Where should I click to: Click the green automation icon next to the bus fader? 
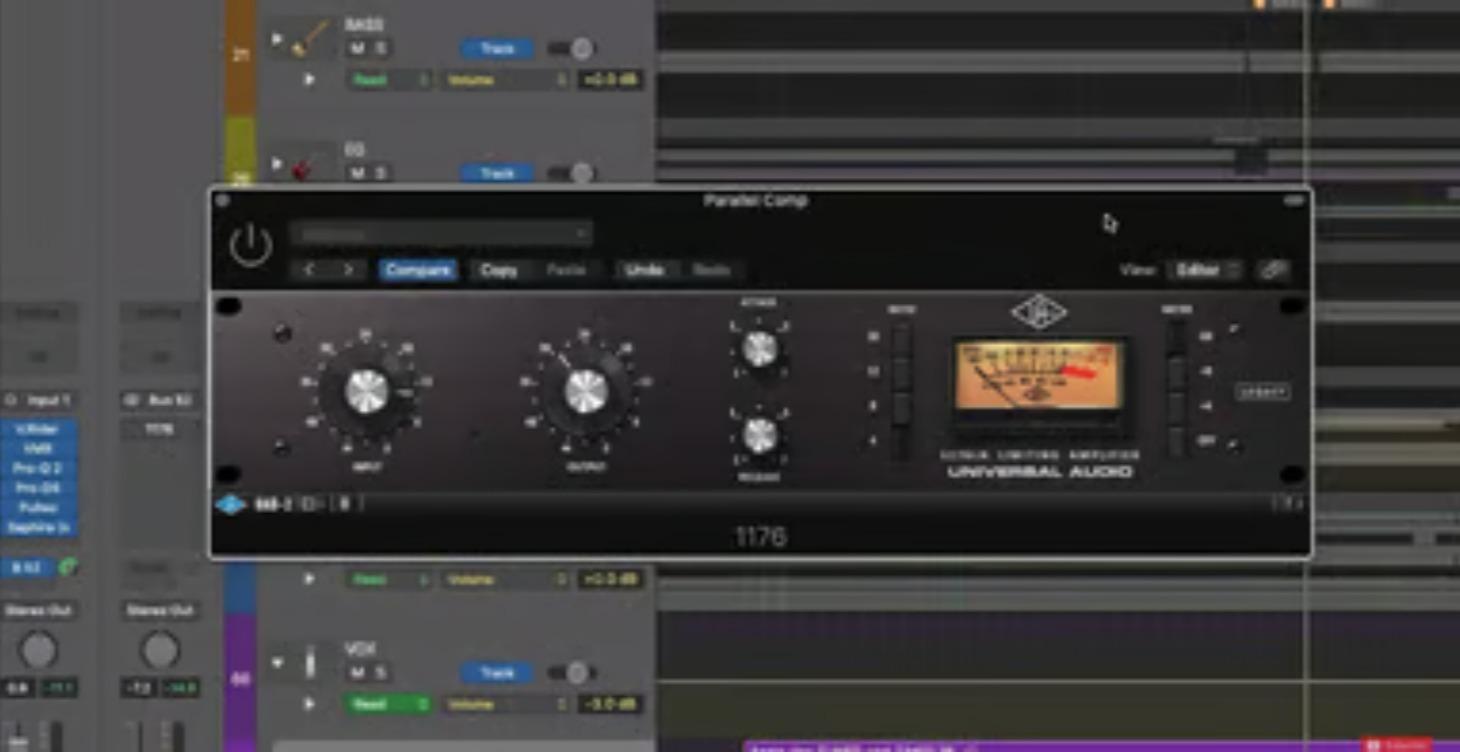click(67, 566)
